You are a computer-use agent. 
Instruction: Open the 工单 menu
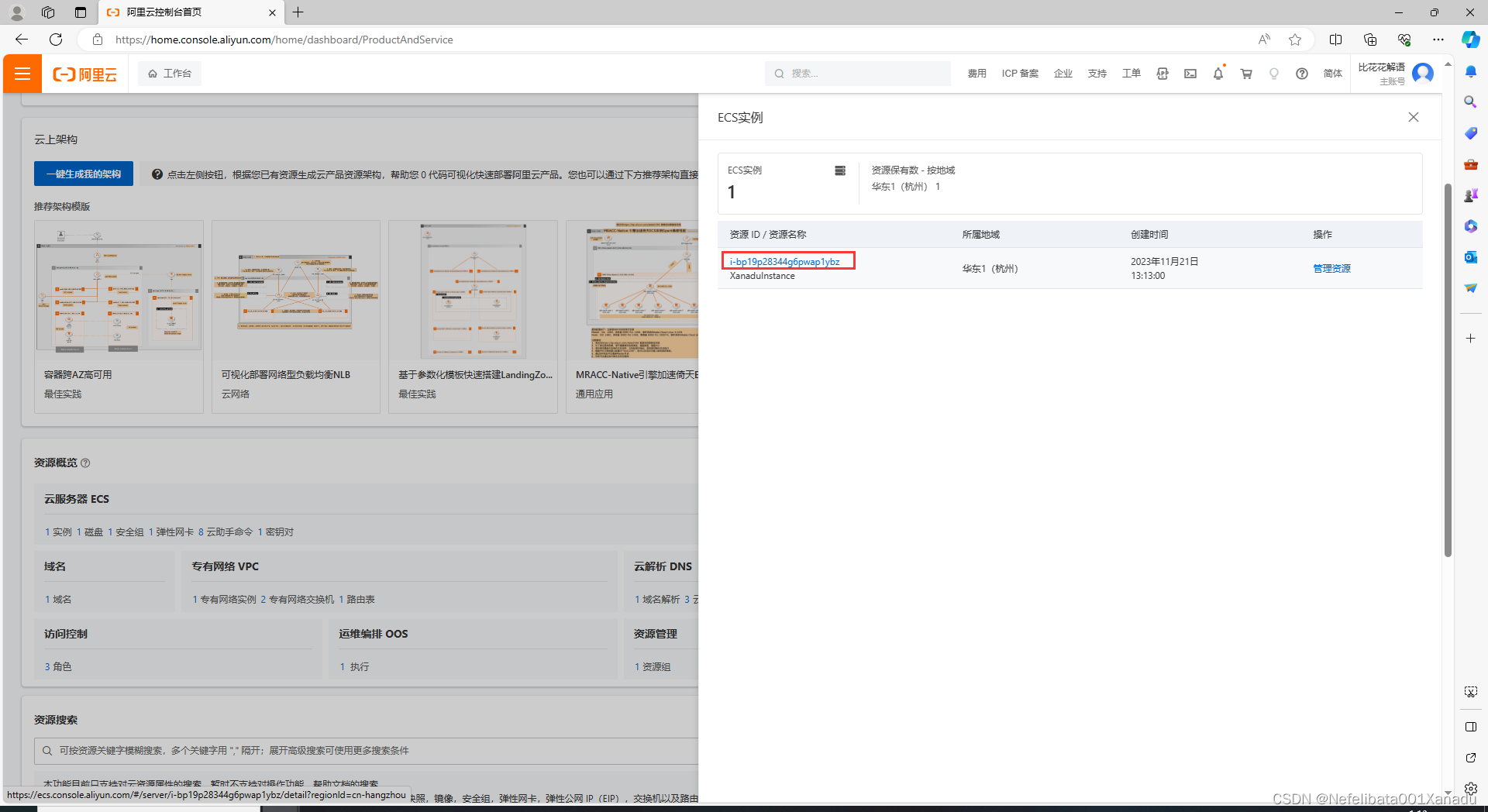pyautogui.click(x=1131, y=74)
